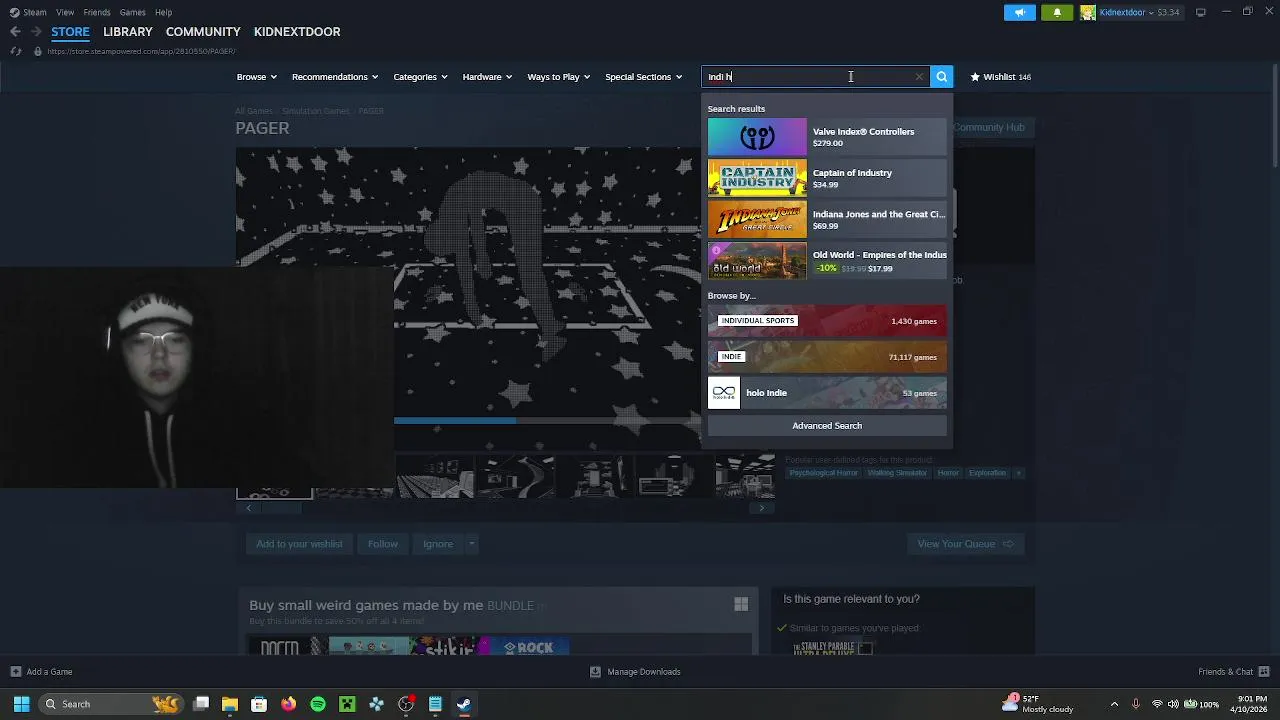Open the user avatar profile
The width and height of the screenshot is (1280, 720).
coord(1087,12)
